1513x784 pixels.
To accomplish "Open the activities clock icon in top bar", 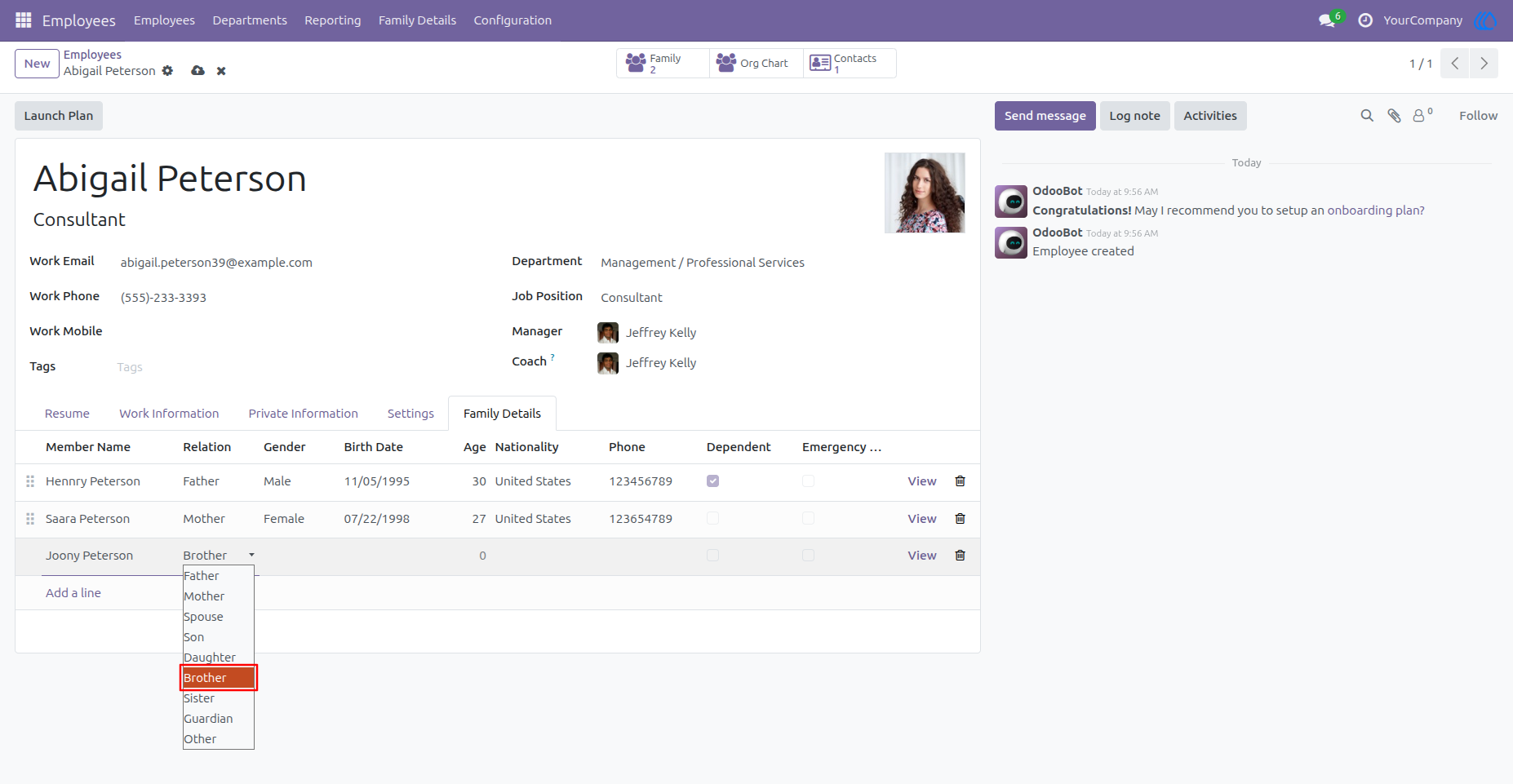I will click(x=1364, y=20).
